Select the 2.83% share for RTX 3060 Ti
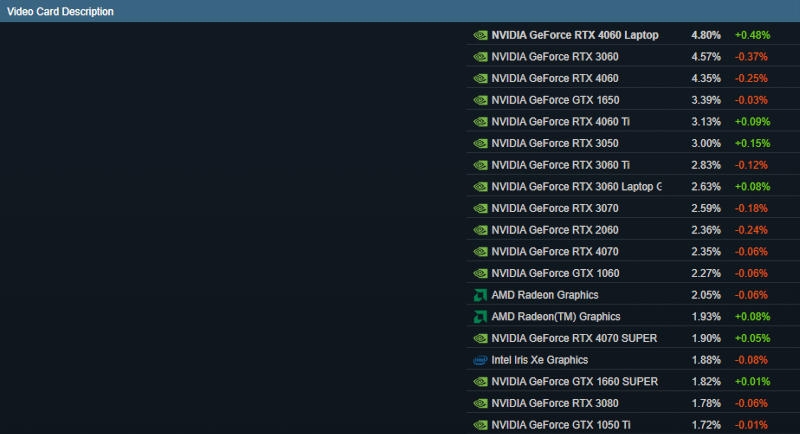This screenshot has width=800, height=434. coord(705,165)
